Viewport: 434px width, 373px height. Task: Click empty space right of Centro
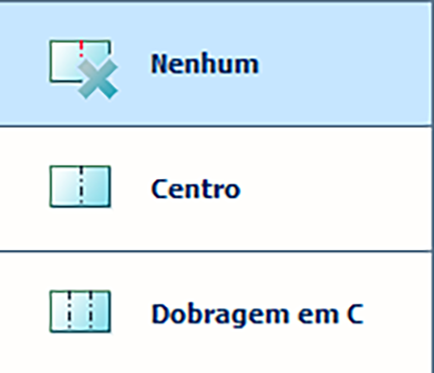coord(335,189)
